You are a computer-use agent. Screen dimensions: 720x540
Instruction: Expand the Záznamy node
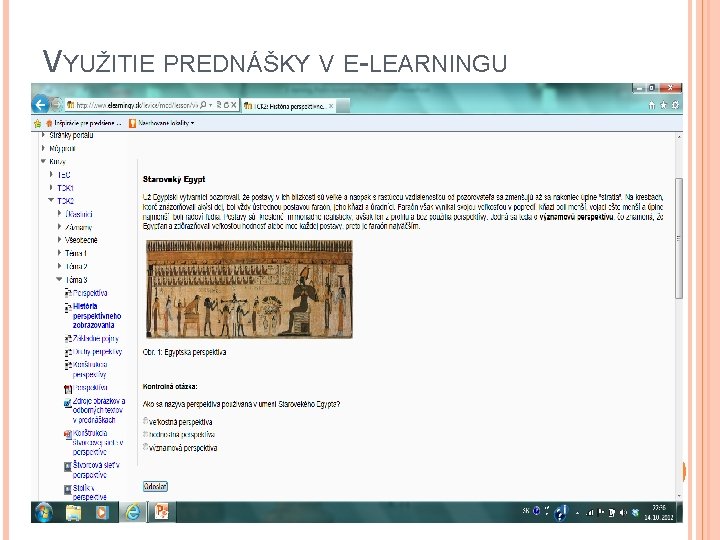coord(59,226)
